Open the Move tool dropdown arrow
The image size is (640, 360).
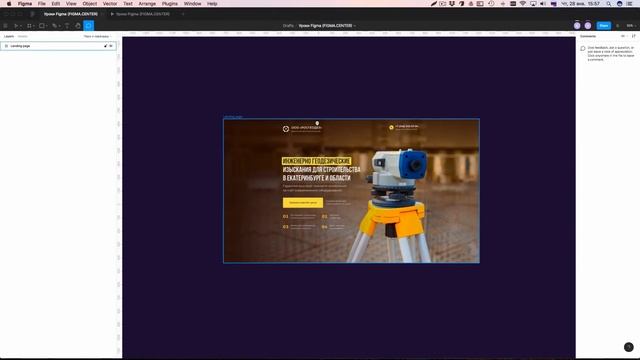click(21, 26)
